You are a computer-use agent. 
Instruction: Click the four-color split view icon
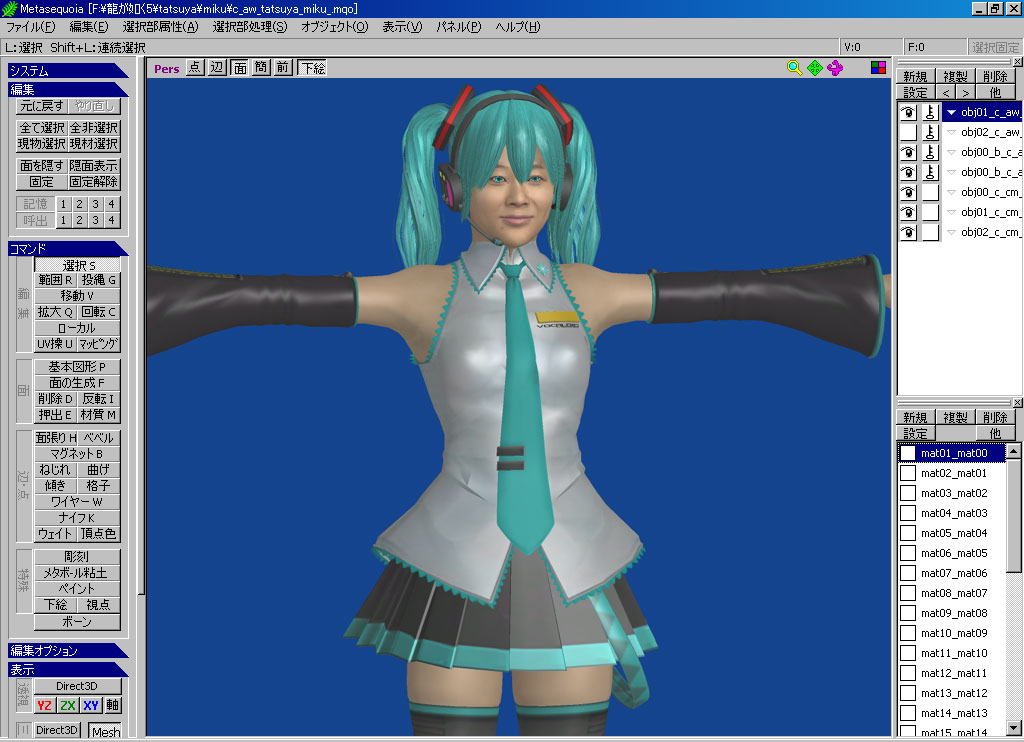coord(878,67)
